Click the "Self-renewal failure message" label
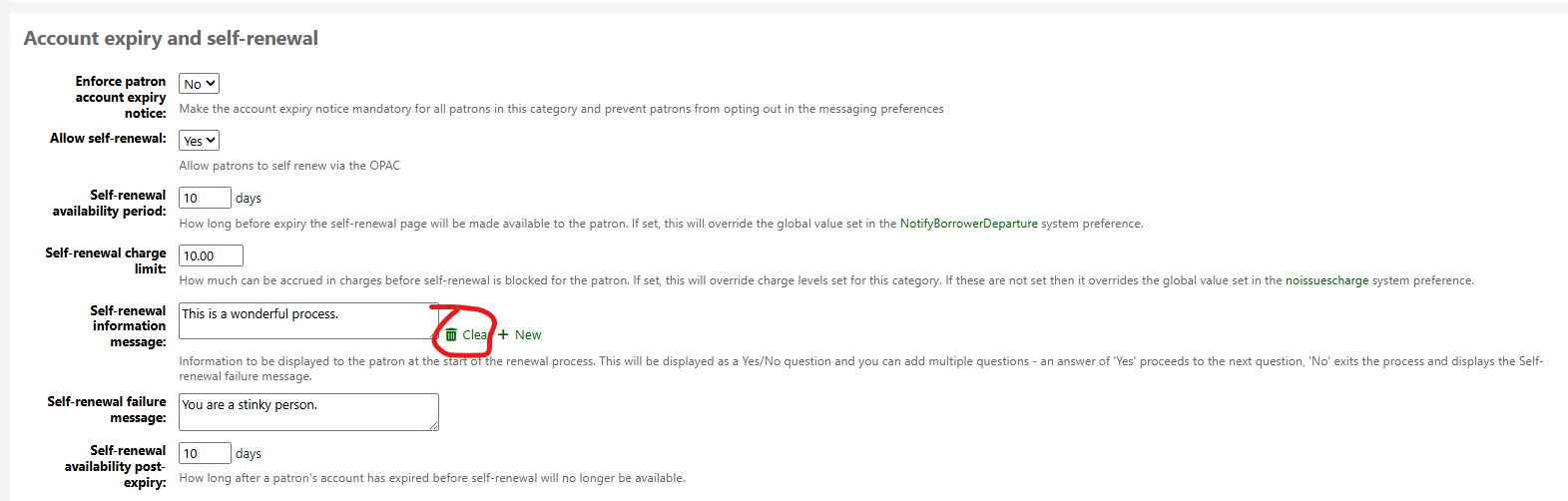1568x501 pixels. (x=106, y=409)
